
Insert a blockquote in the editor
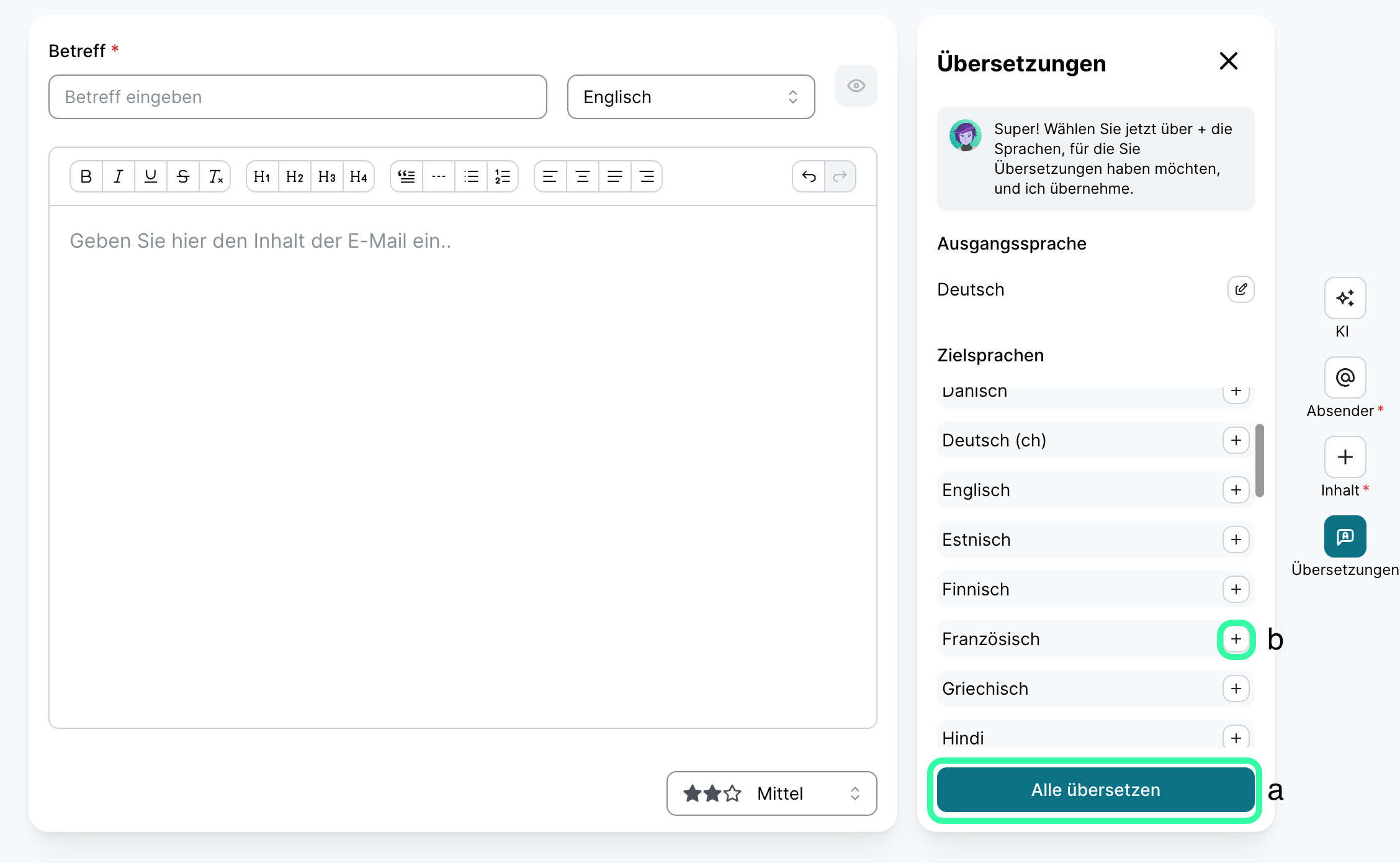(x=406, y=176)
